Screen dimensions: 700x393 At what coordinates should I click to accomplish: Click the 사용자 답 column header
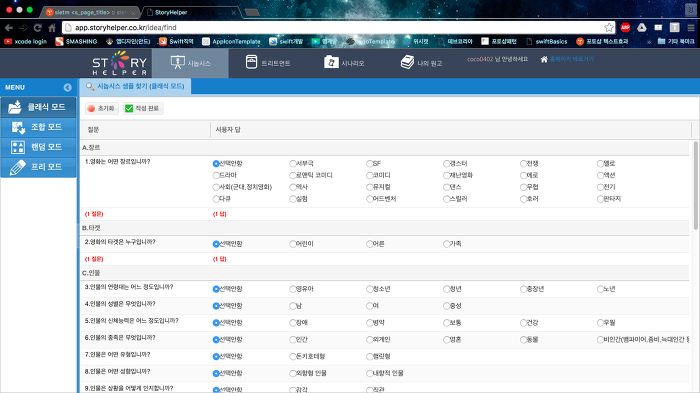(x=451, y=130)
